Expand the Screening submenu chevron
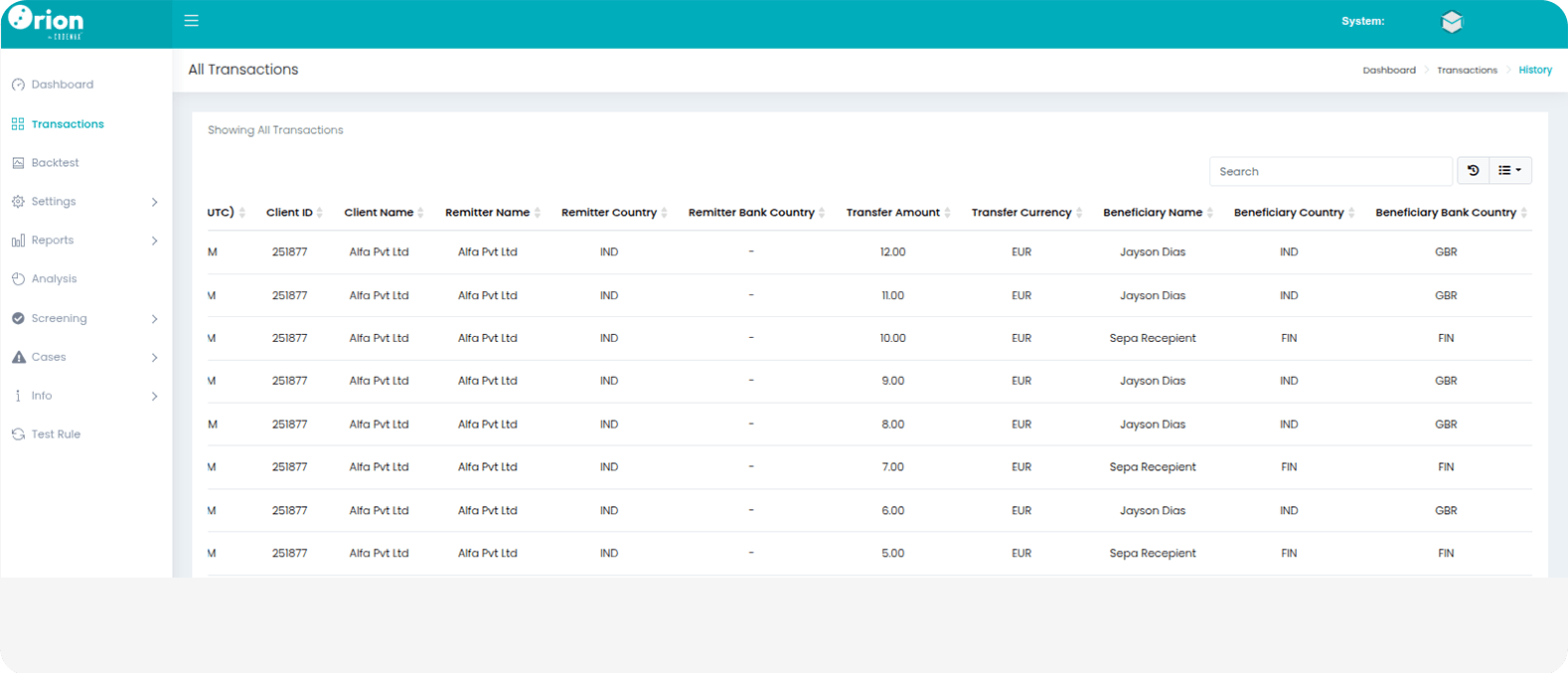Viewport: 1568px width, 673px height. tap(154, 319)
